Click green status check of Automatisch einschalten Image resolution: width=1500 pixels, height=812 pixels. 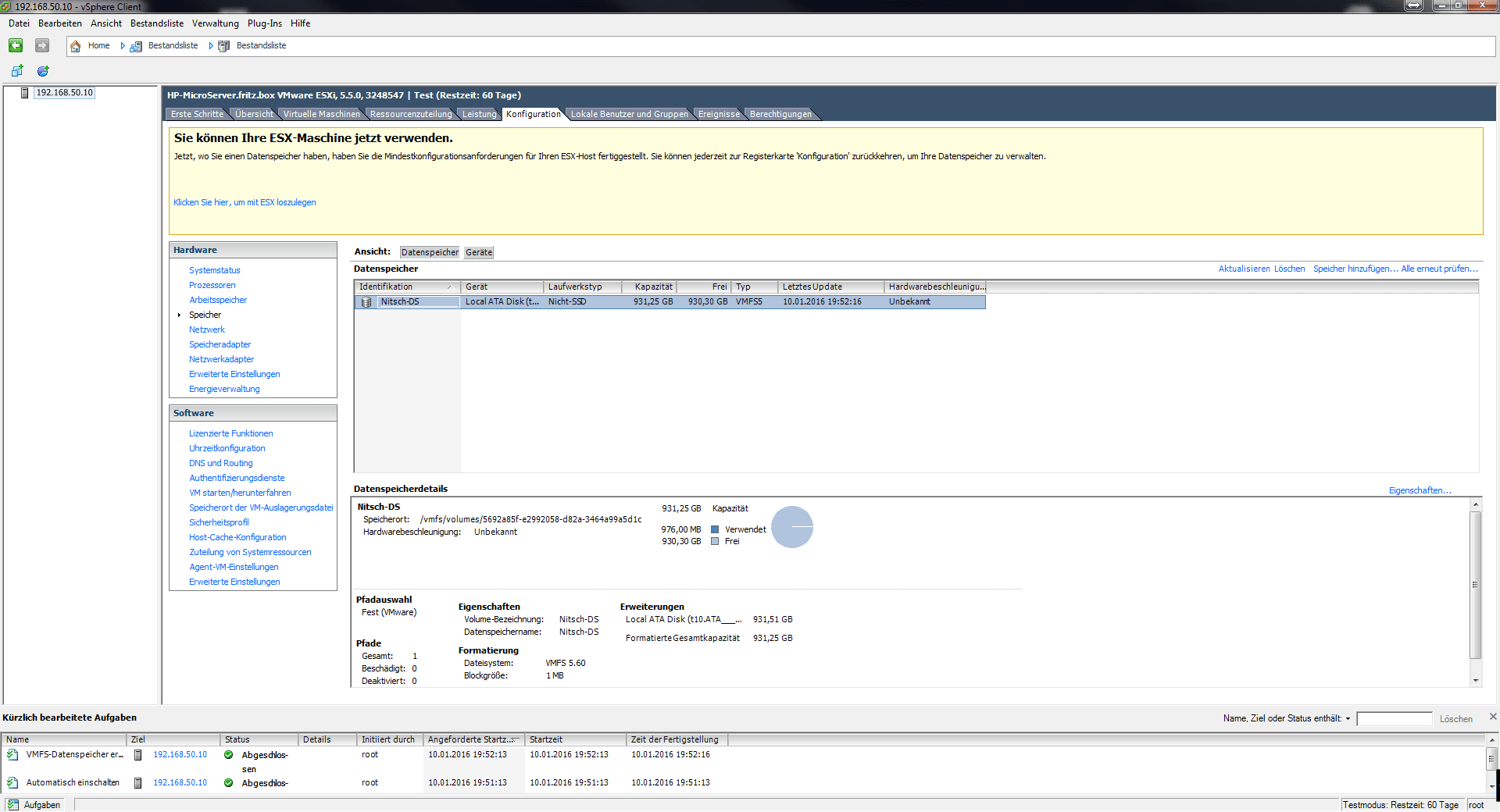[229, 783]
